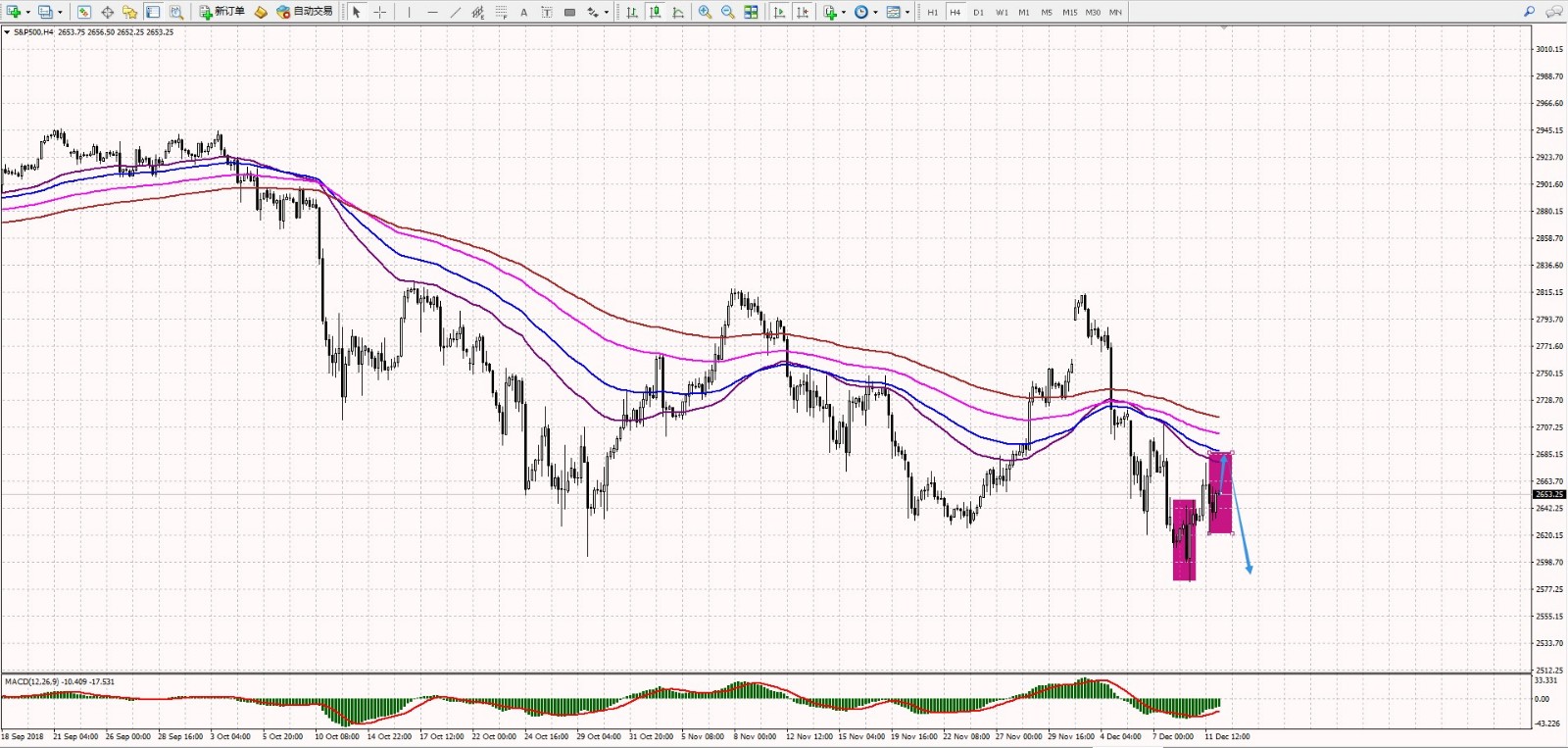
Task: Expand the periods clock dropdown arrow
Action: (x=875, y=13)
